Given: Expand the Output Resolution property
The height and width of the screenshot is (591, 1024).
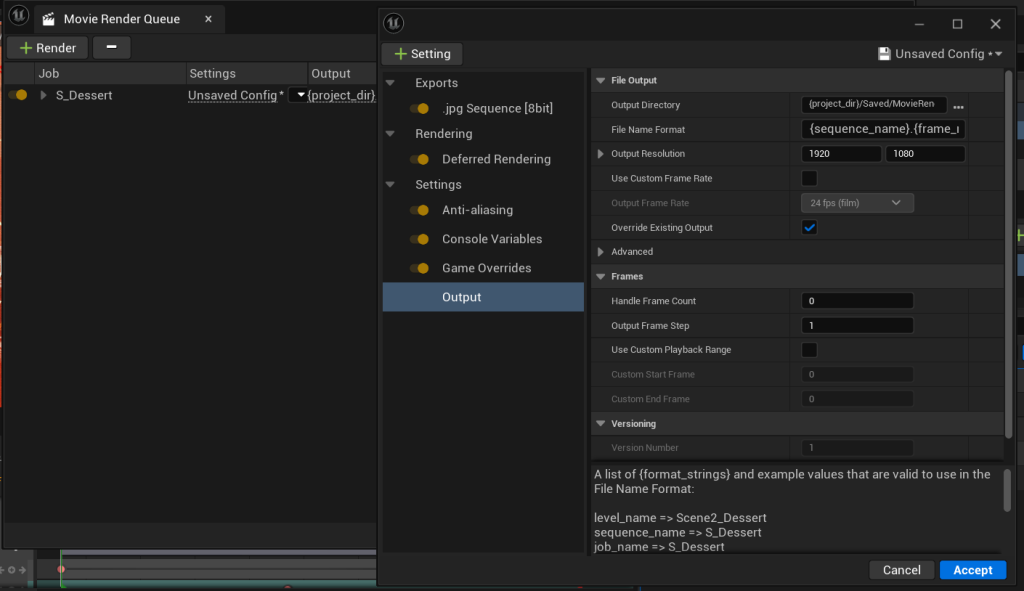Looking at the screenshot, I should coord(601,154).
